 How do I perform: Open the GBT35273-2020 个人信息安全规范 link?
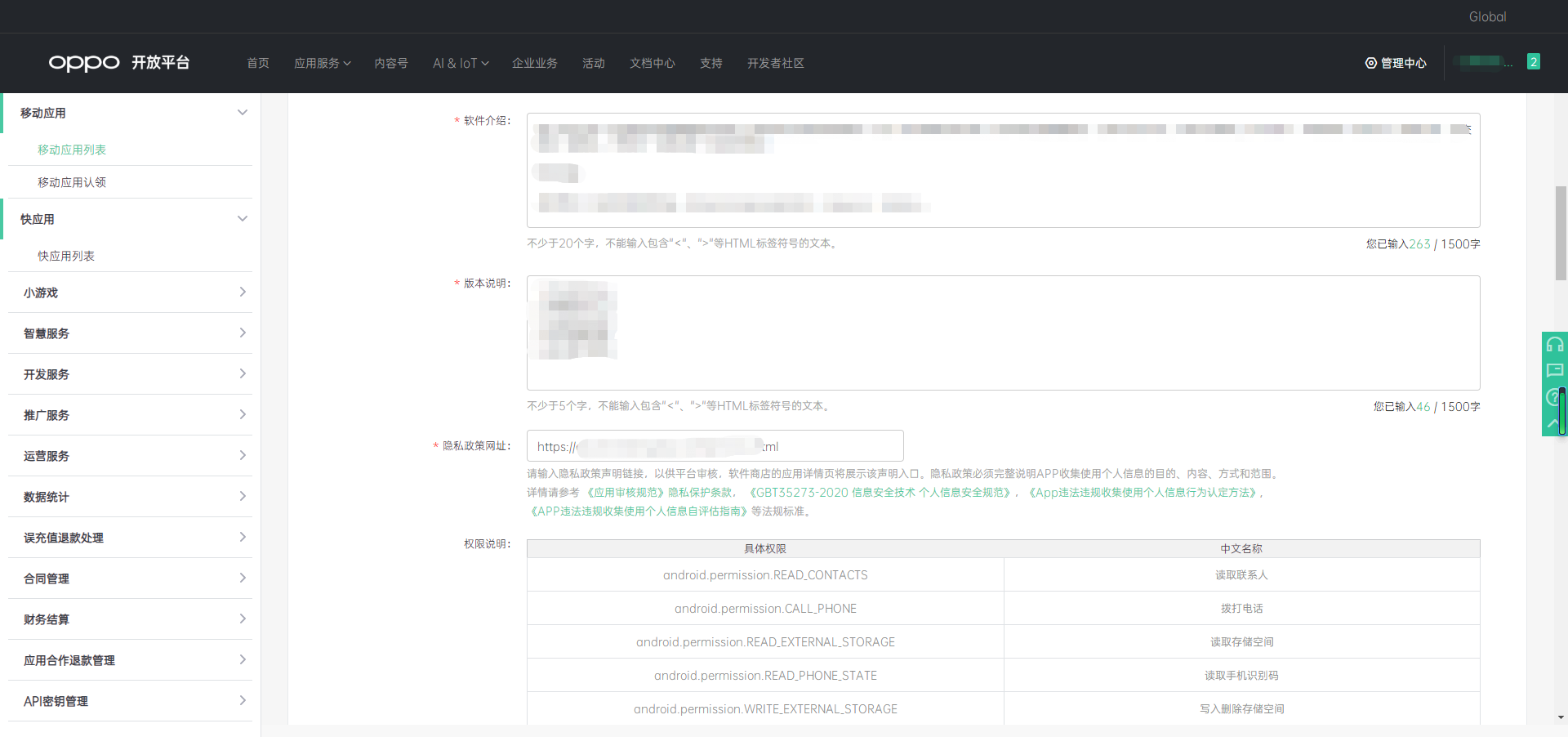[x=880, y=493]
